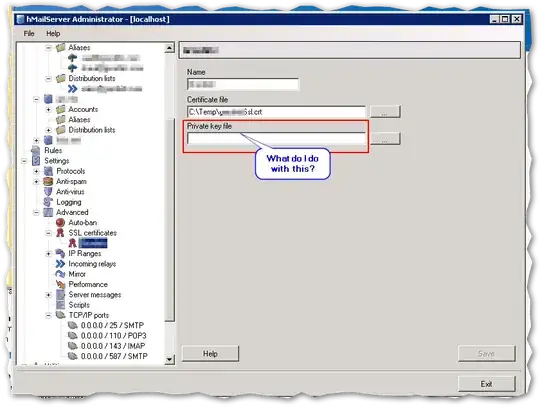
Task: Click the Private key file field
Action: [x=276, y=139]
